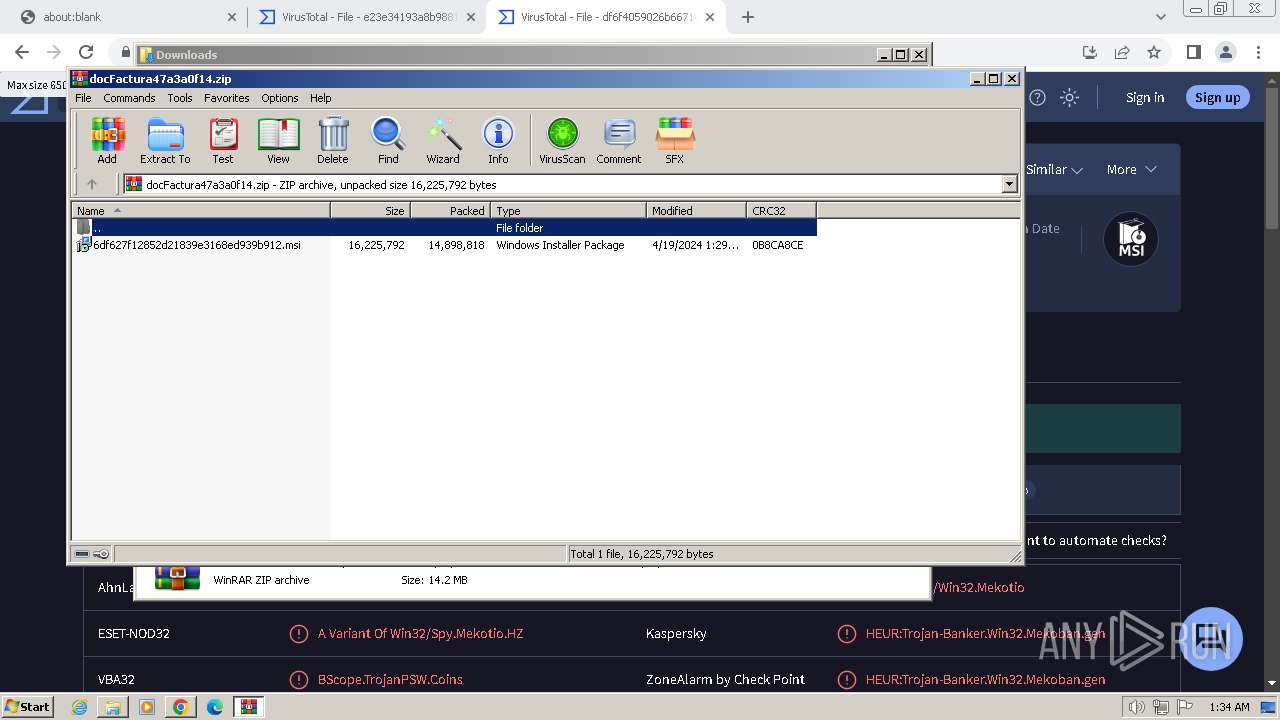Click the VBA32 BScope.TrojanPSW.Coins detection
This screenshot has height=720, width=1280.
pyautogui.click(x=390, y=679)
